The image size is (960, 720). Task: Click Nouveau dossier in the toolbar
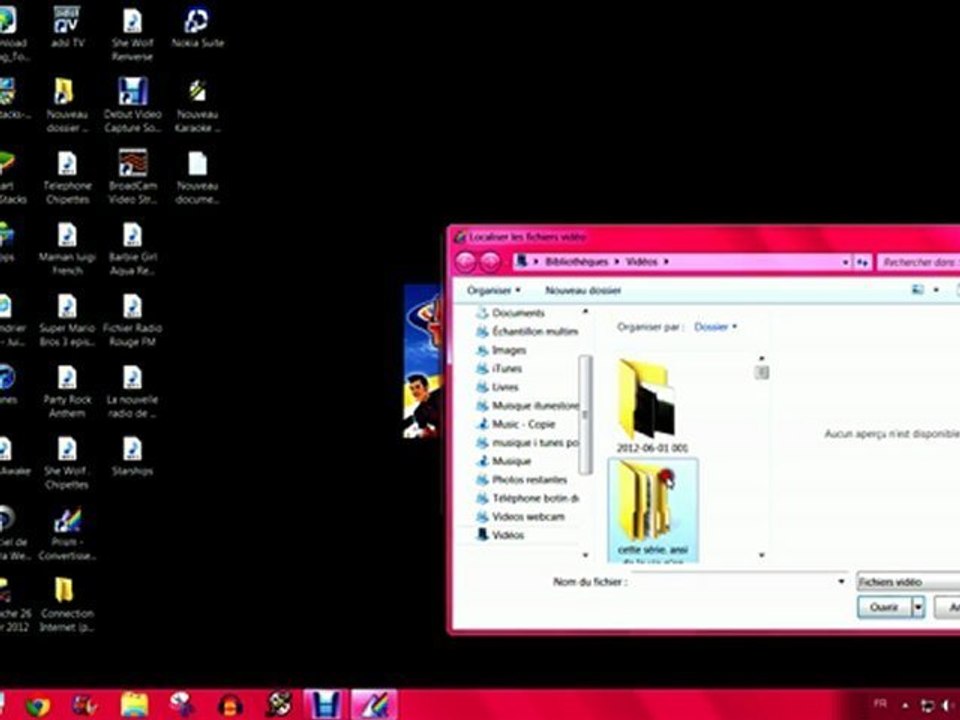[583, 290]
